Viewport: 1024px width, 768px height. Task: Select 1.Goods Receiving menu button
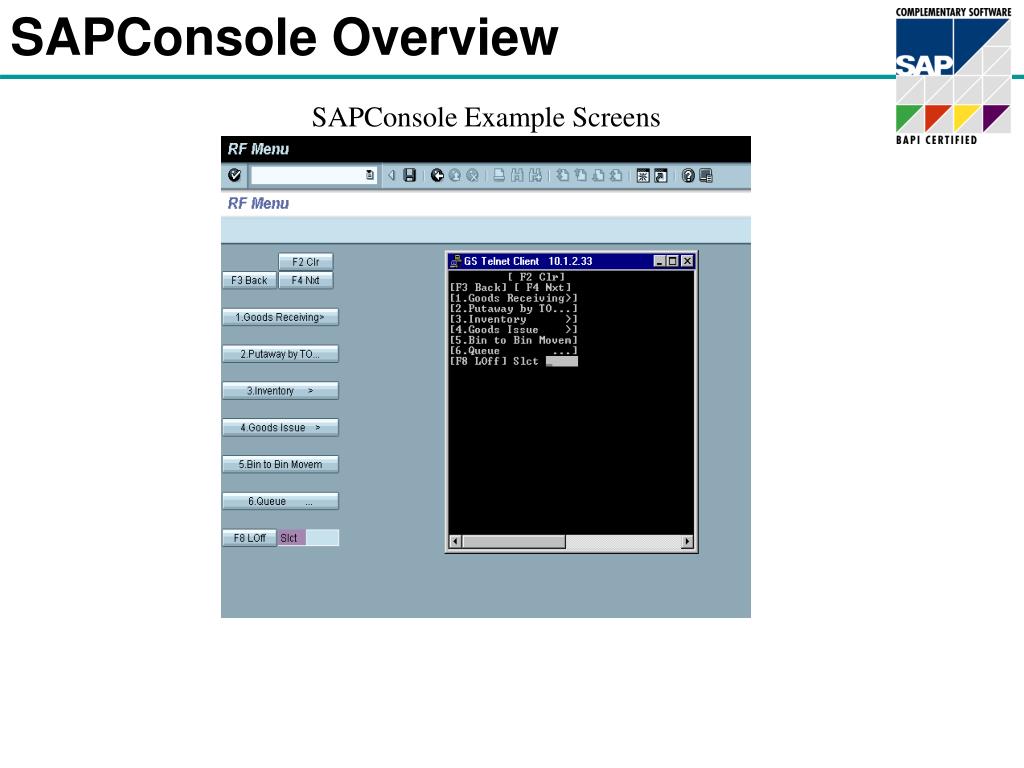[280, 317]
